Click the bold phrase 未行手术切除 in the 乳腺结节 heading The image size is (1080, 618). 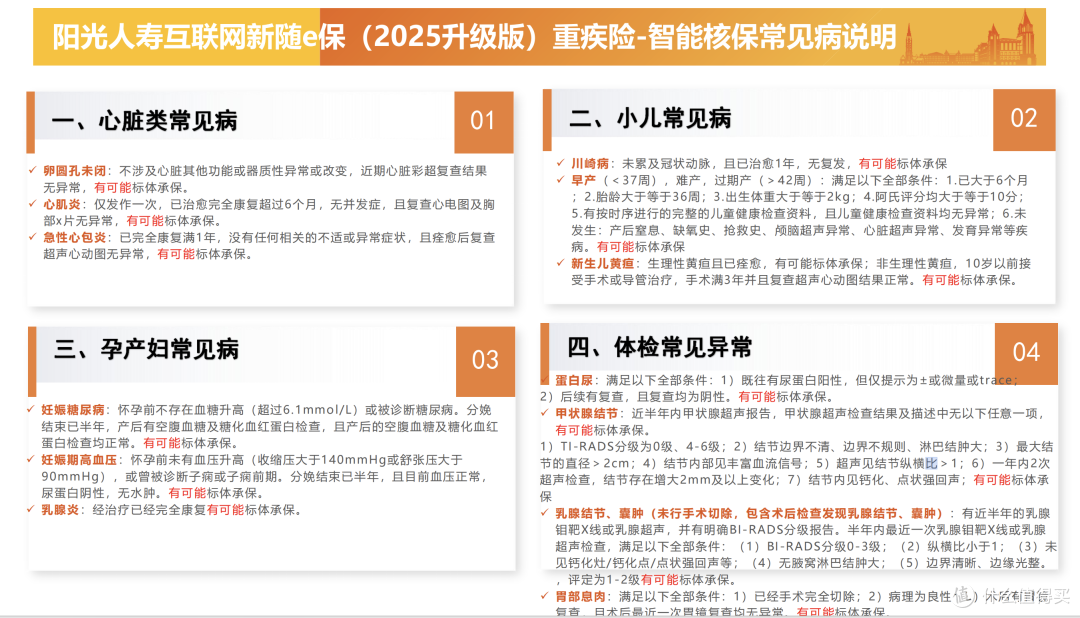(695, 514)
